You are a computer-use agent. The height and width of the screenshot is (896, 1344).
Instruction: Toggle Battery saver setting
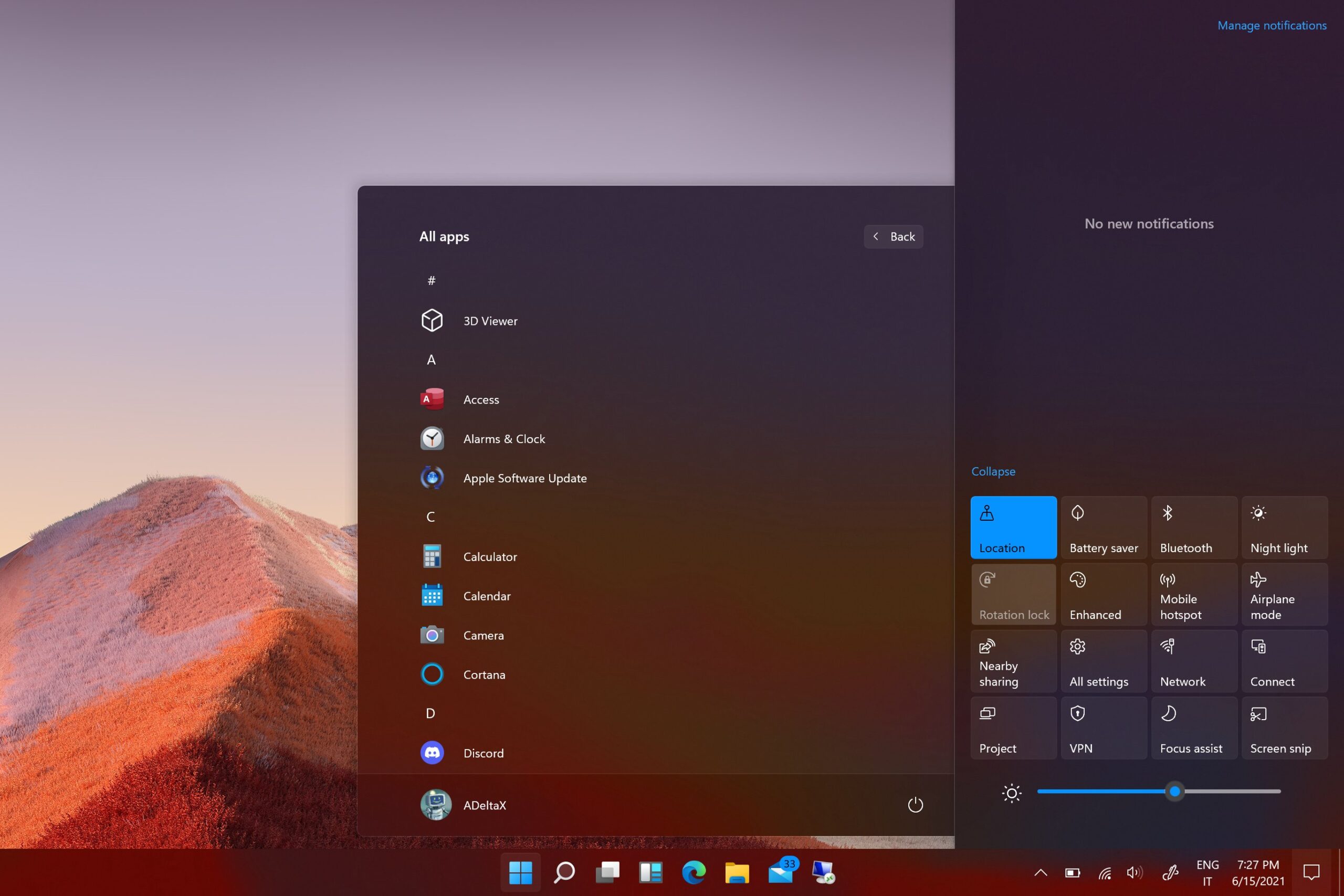(x=1103, y=527)
